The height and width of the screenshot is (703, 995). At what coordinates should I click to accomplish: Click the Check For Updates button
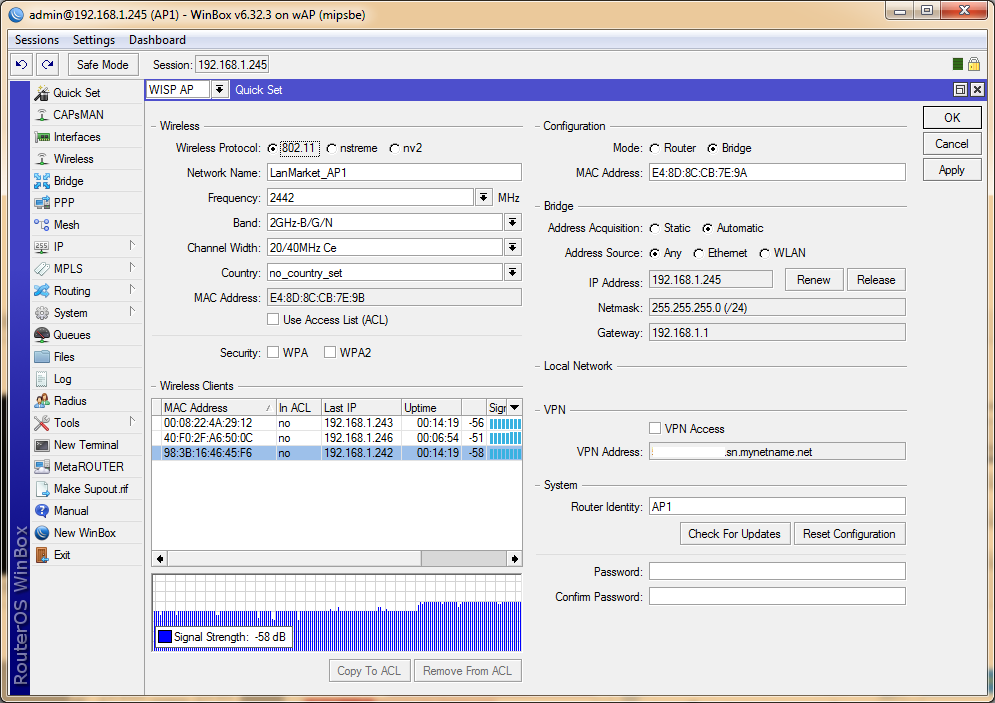tap(734, 534)
